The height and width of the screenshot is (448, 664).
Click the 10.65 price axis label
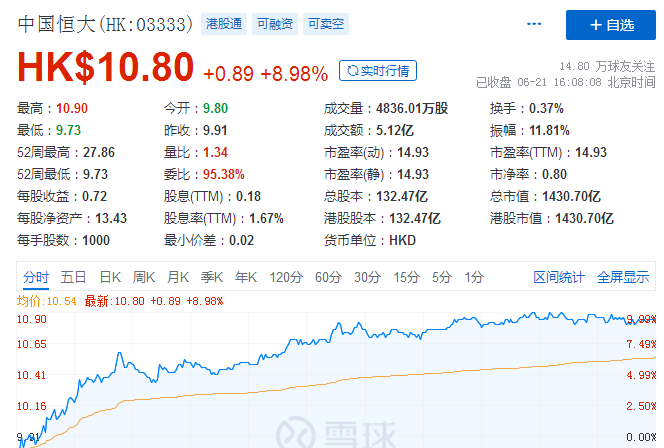coord(32,344)
